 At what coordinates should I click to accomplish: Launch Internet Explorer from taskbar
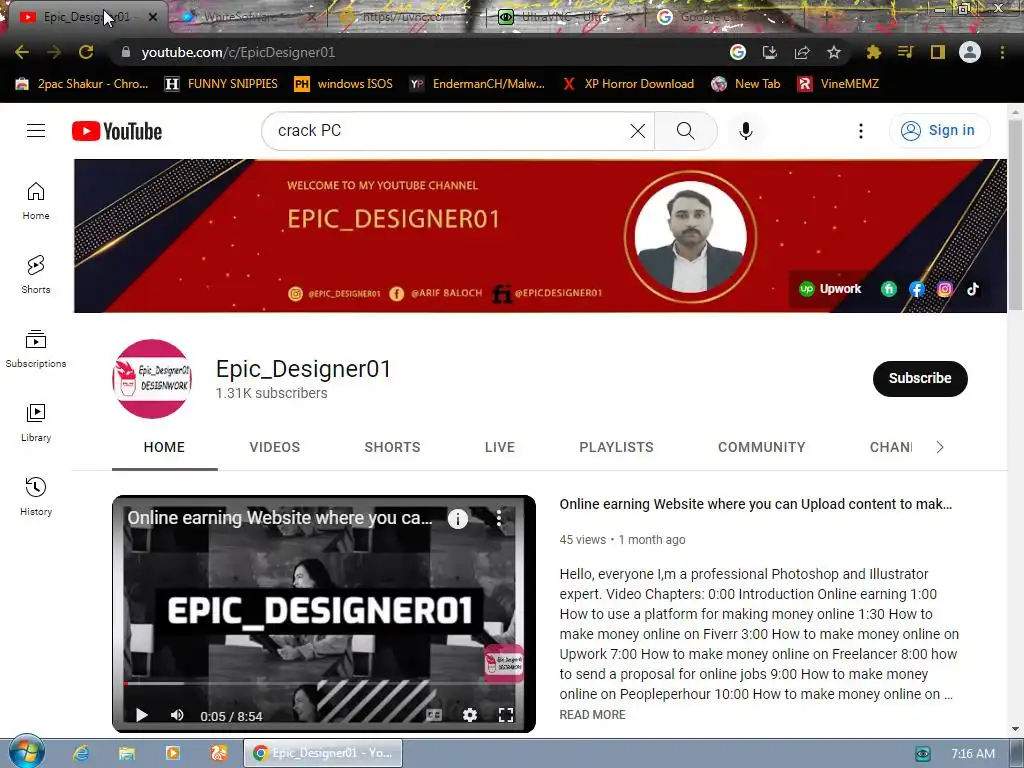(81, 753)
